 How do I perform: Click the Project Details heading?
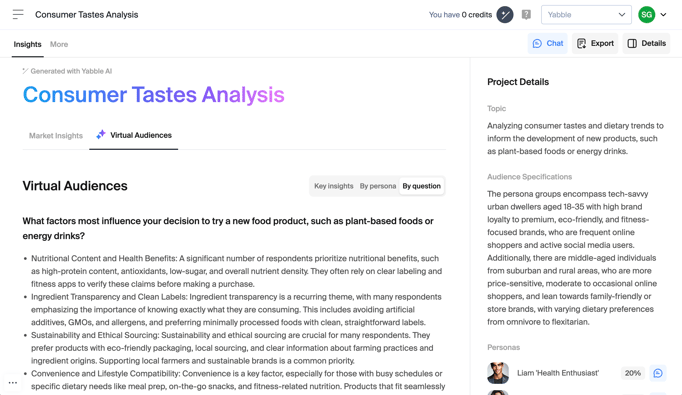coord(518,82)
